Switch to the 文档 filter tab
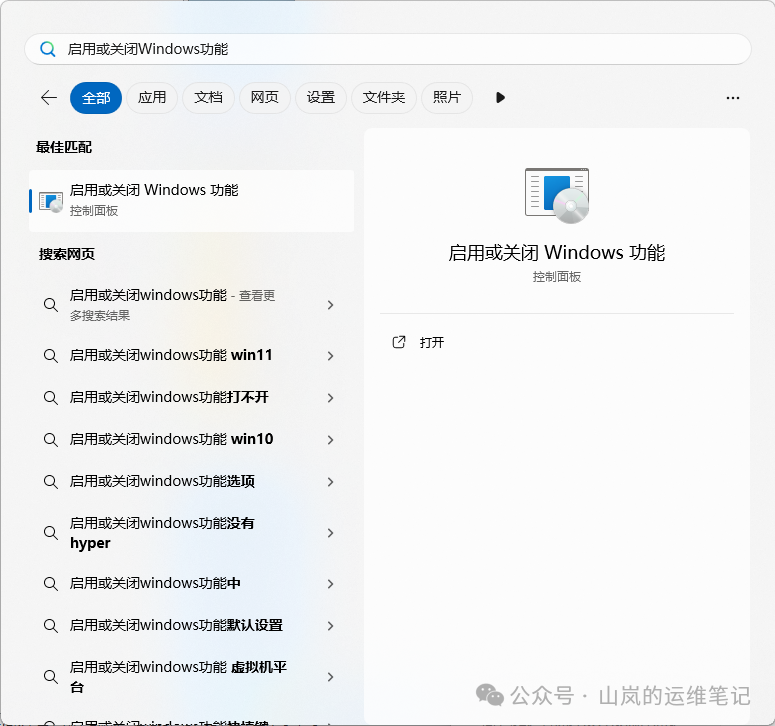The image size is (775, 726). click(x=208, y=98)
